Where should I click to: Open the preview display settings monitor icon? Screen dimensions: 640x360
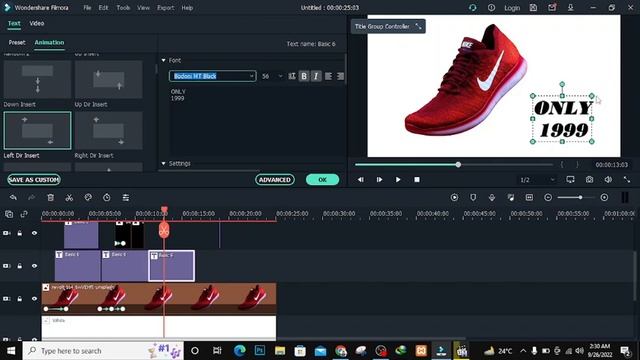(571, 180)
